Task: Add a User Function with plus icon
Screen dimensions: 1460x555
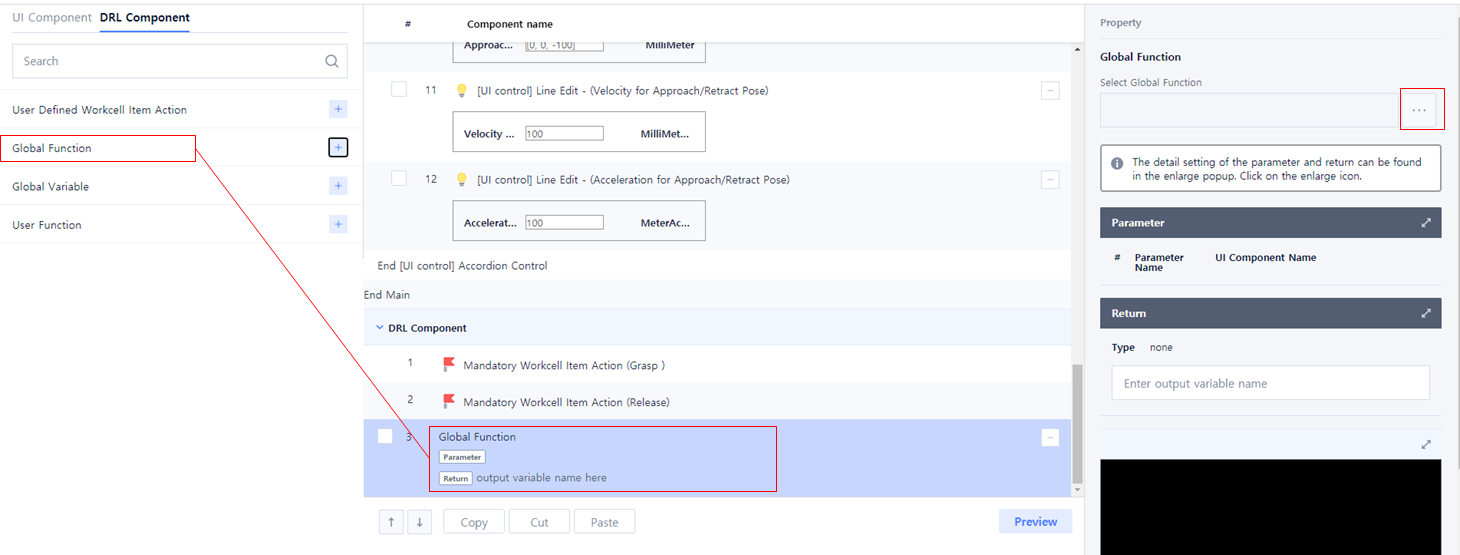Action: point(338,225)
